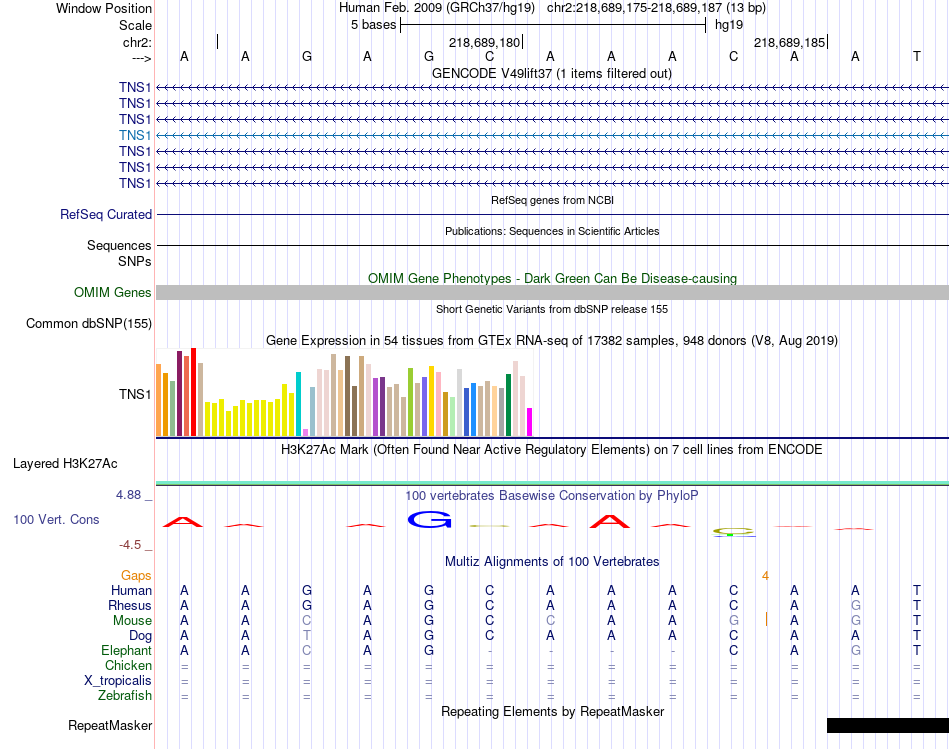This screenshot has height=749, width=950.
Task: Click the RefSeq Curated track label
Action: tap(106, 215)
